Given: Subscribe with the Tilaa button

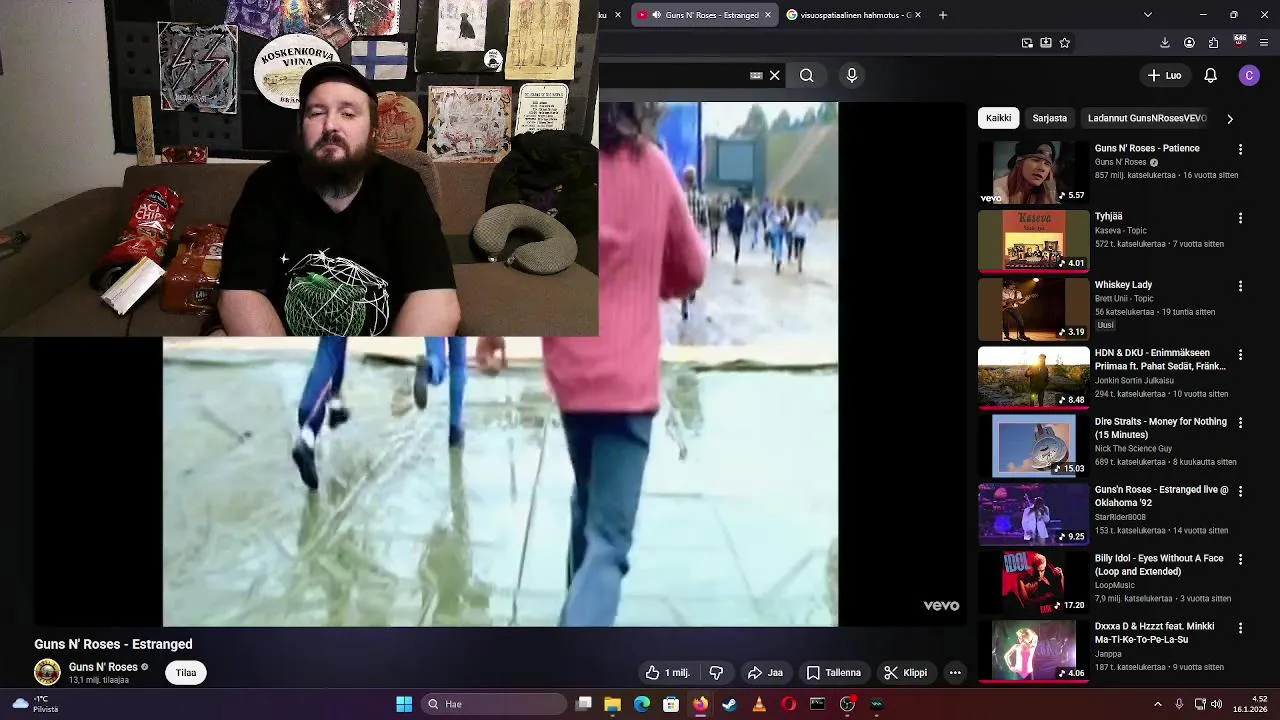Looking at the screenshot, I should point(186,673).
